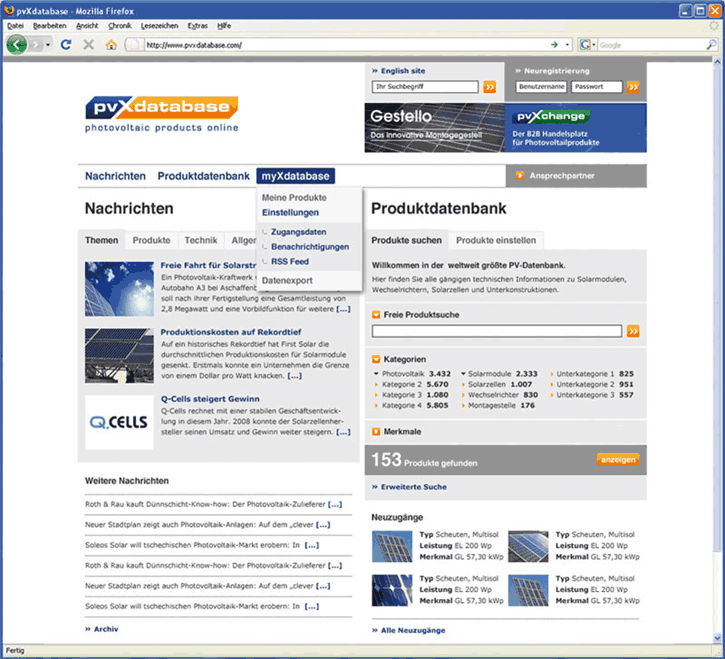725x659 pixels.
Task: Expand Unterkategorie 1 entry
Action: (551, 374)
